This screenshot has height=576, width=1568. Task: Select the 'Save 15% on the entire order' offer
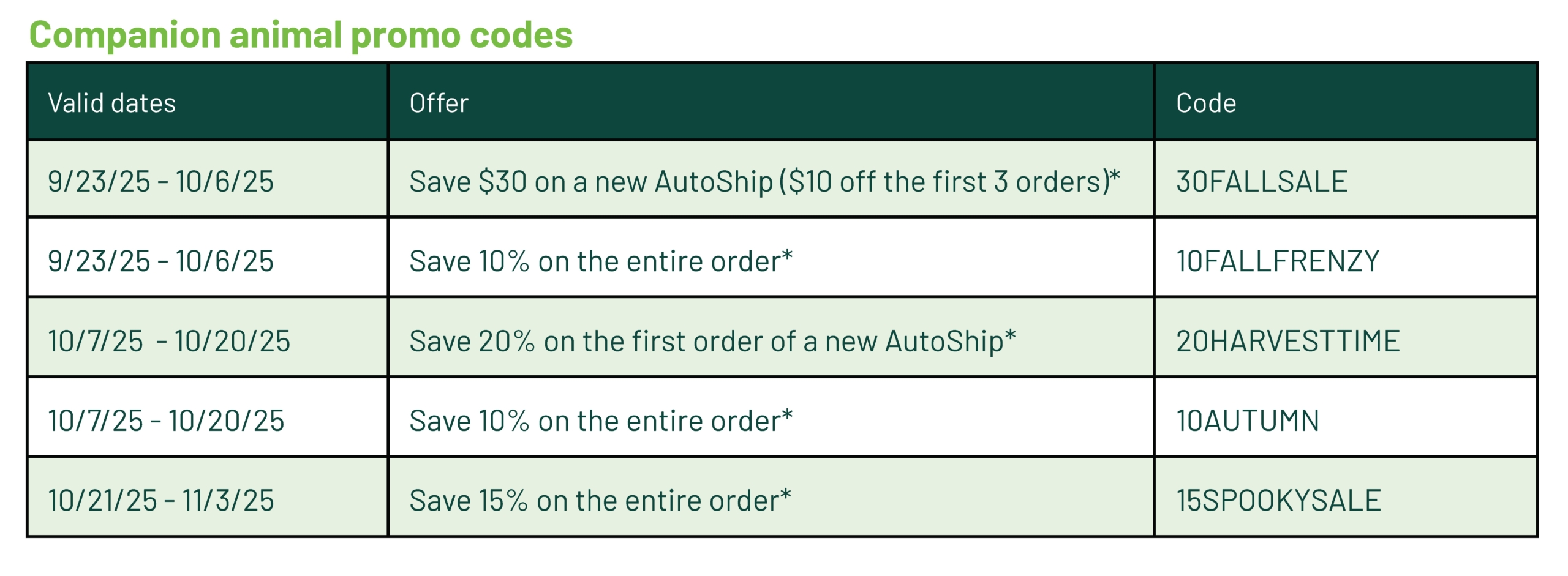click(600, 500)
